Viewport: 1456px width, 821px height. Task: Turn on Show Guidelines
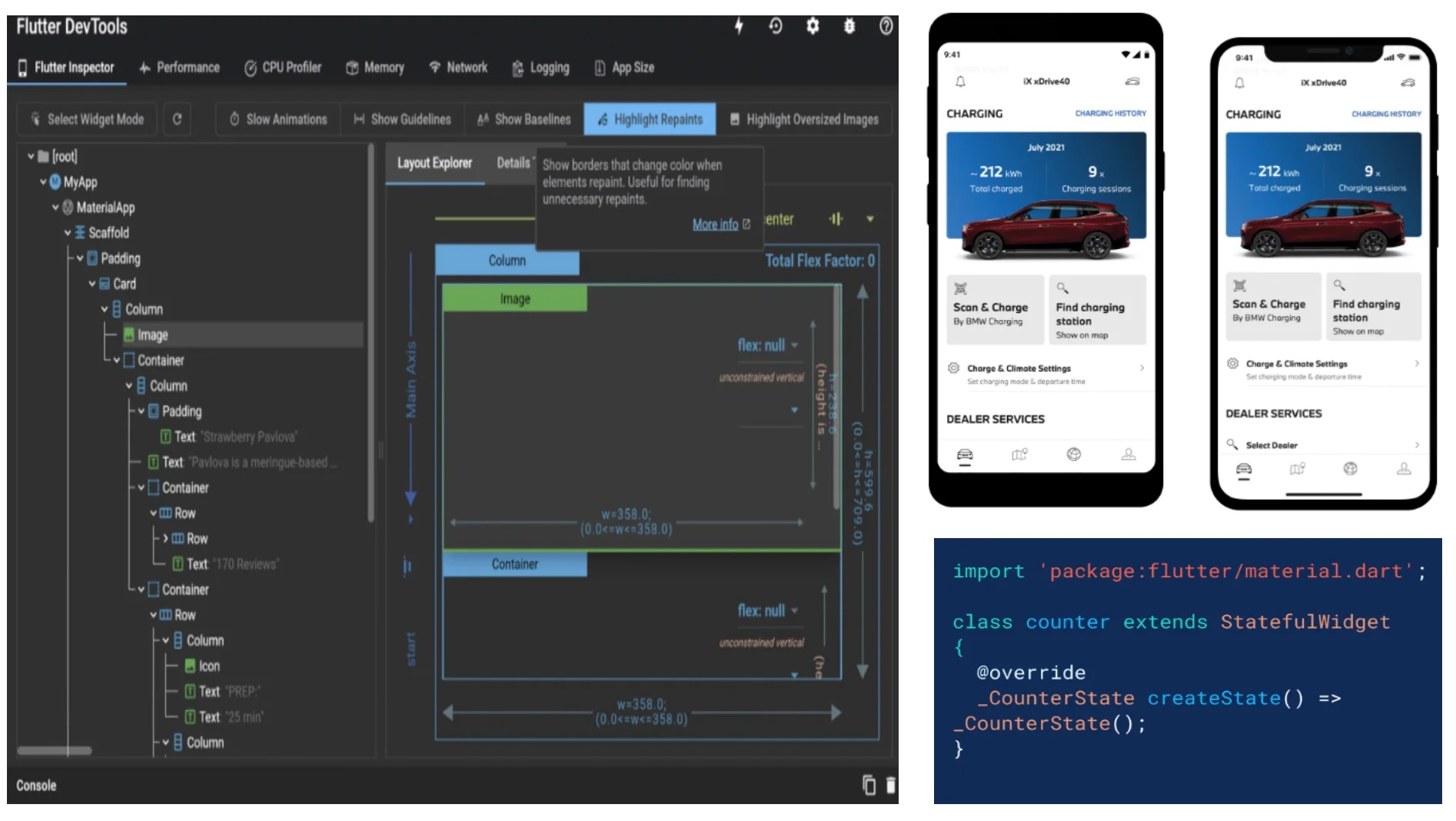click(x=402, y=119)
